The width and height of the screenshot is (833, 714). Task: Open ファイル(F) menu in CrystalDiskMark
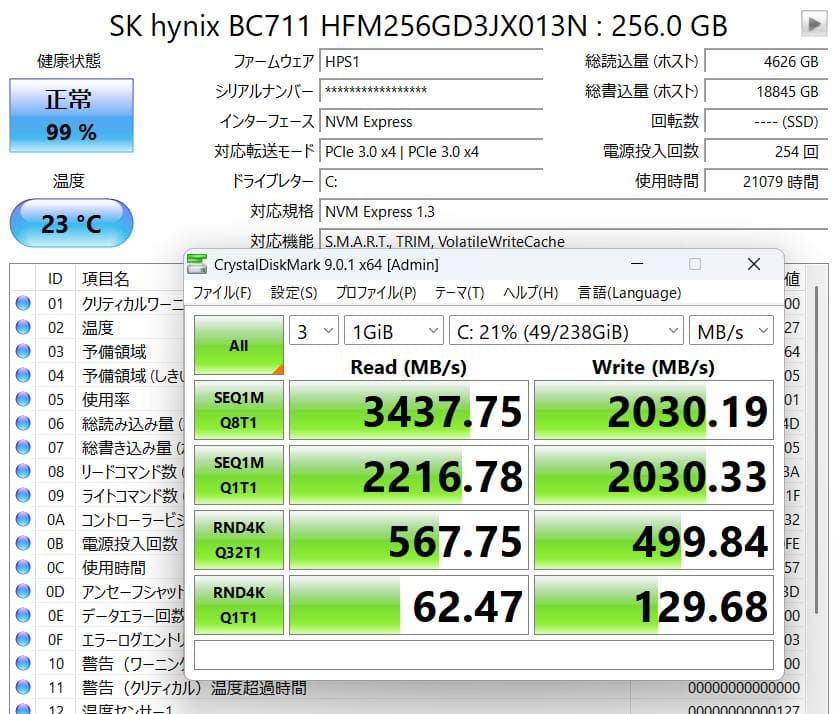[x=222, y=293]
